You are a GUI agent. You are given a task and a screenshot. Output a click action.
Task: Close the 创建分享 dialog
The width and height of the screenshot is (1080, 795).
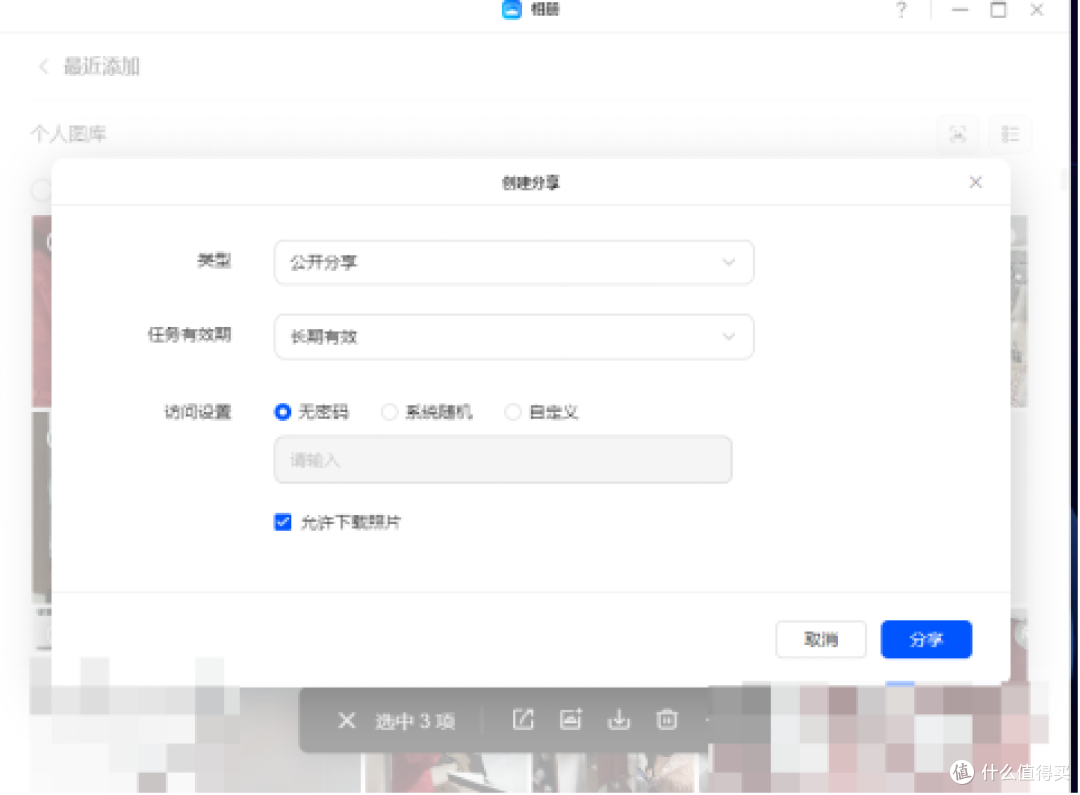coord(975,183)
